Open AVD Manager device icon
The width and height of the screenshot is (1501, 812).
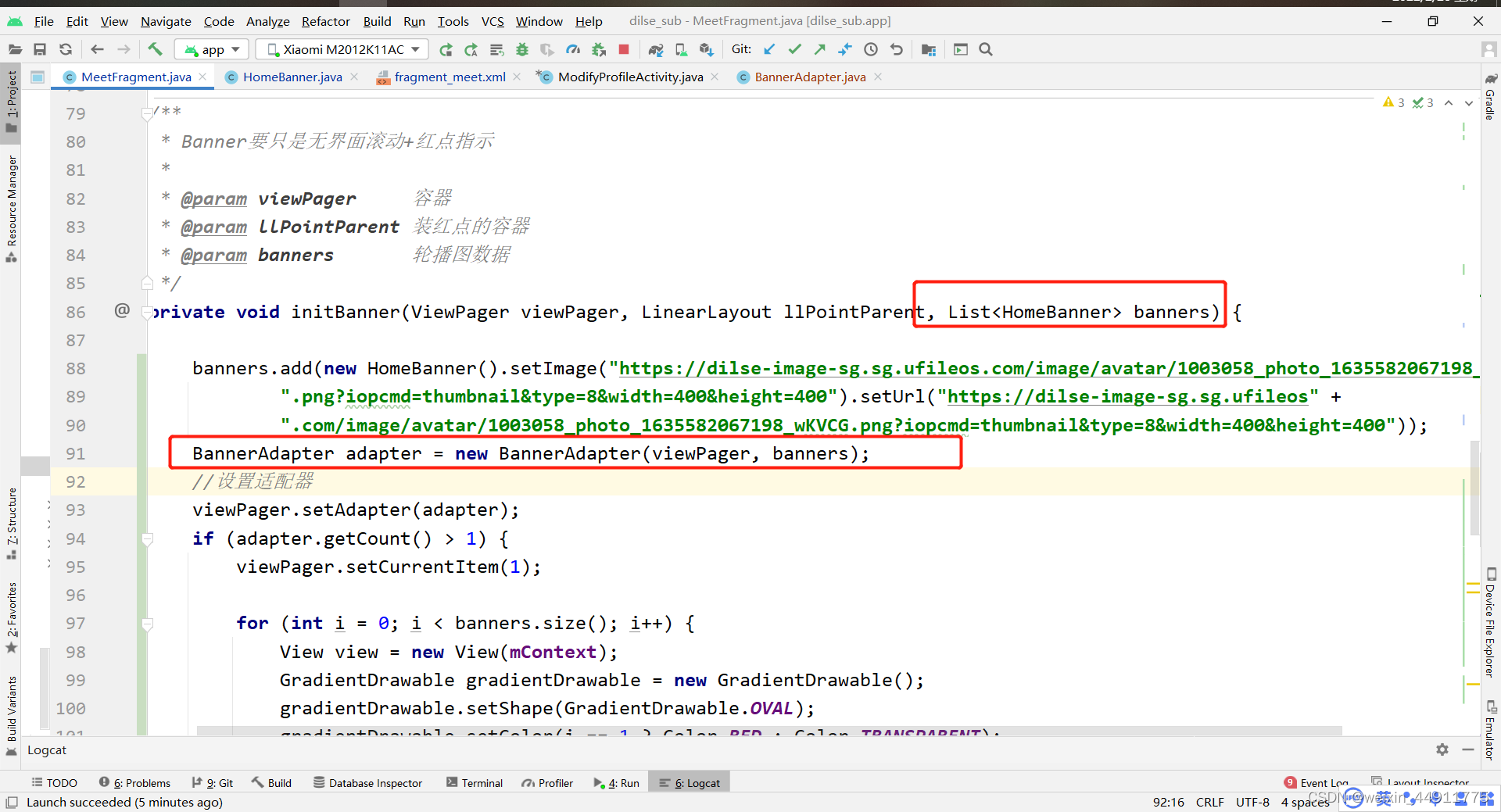coord(681,50)
